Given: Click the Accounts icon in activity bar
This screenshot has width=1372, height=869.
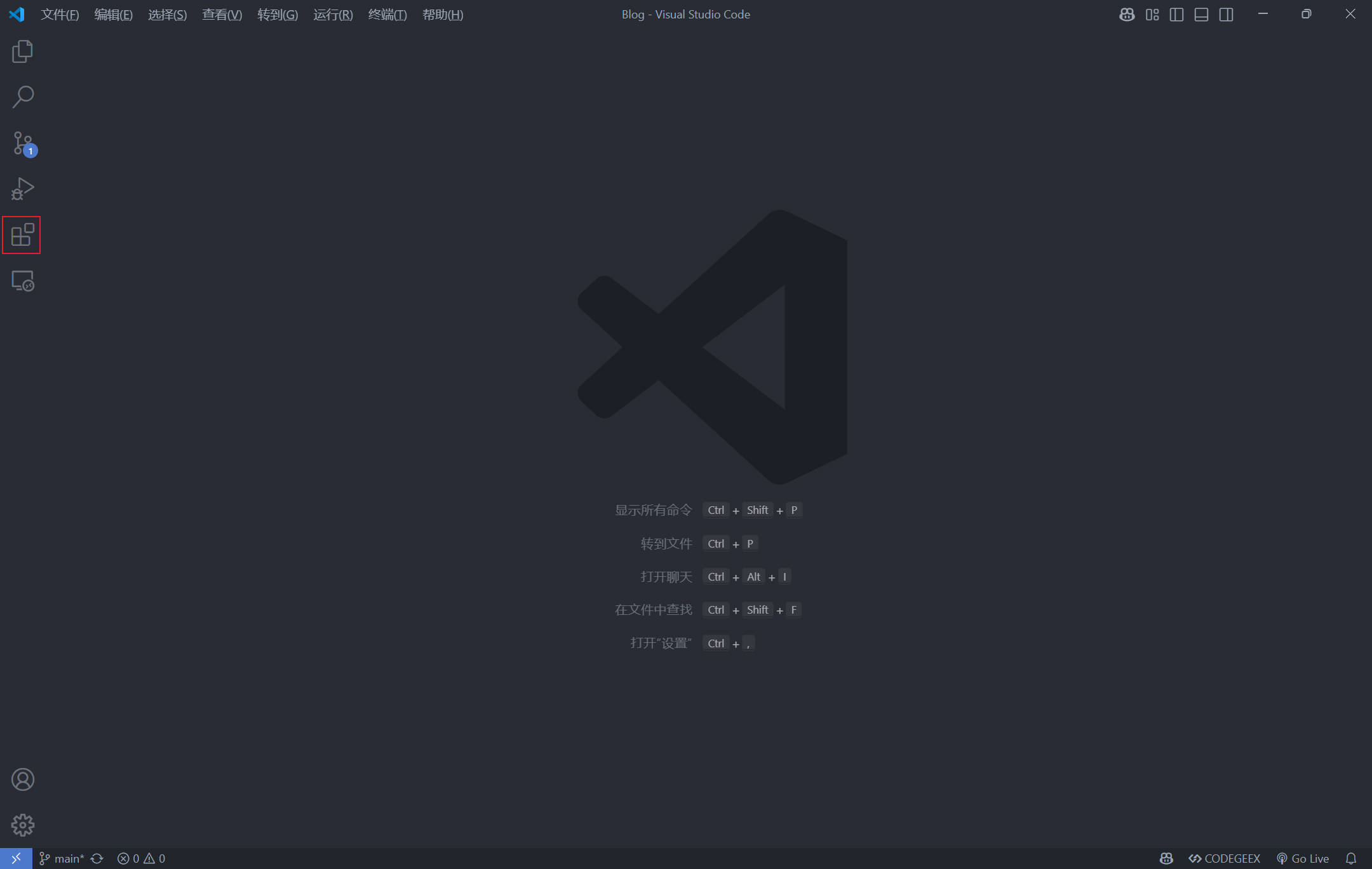Looking at the screenshot, I should click(x=22, y=779).
